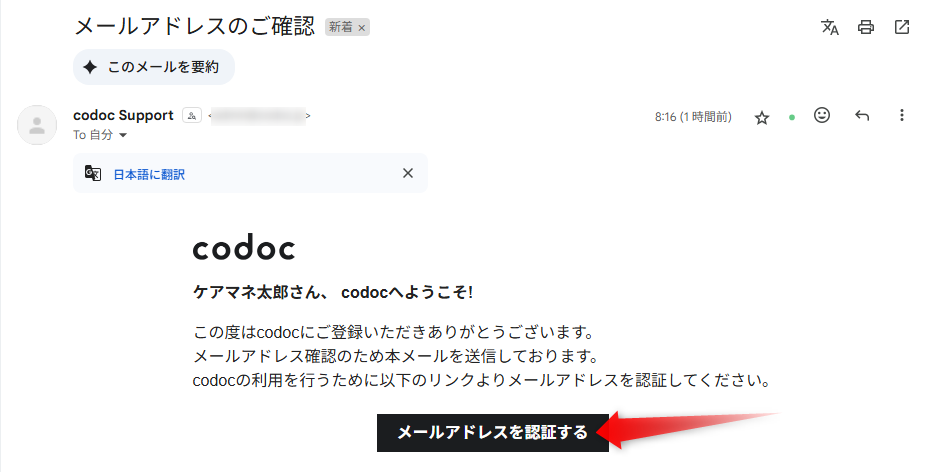Image resolution: width=931 pixels, height=472 pixels.
Task: Click the 8:16 (1 時間前) timestamp
Action: (x=693, y=117)
